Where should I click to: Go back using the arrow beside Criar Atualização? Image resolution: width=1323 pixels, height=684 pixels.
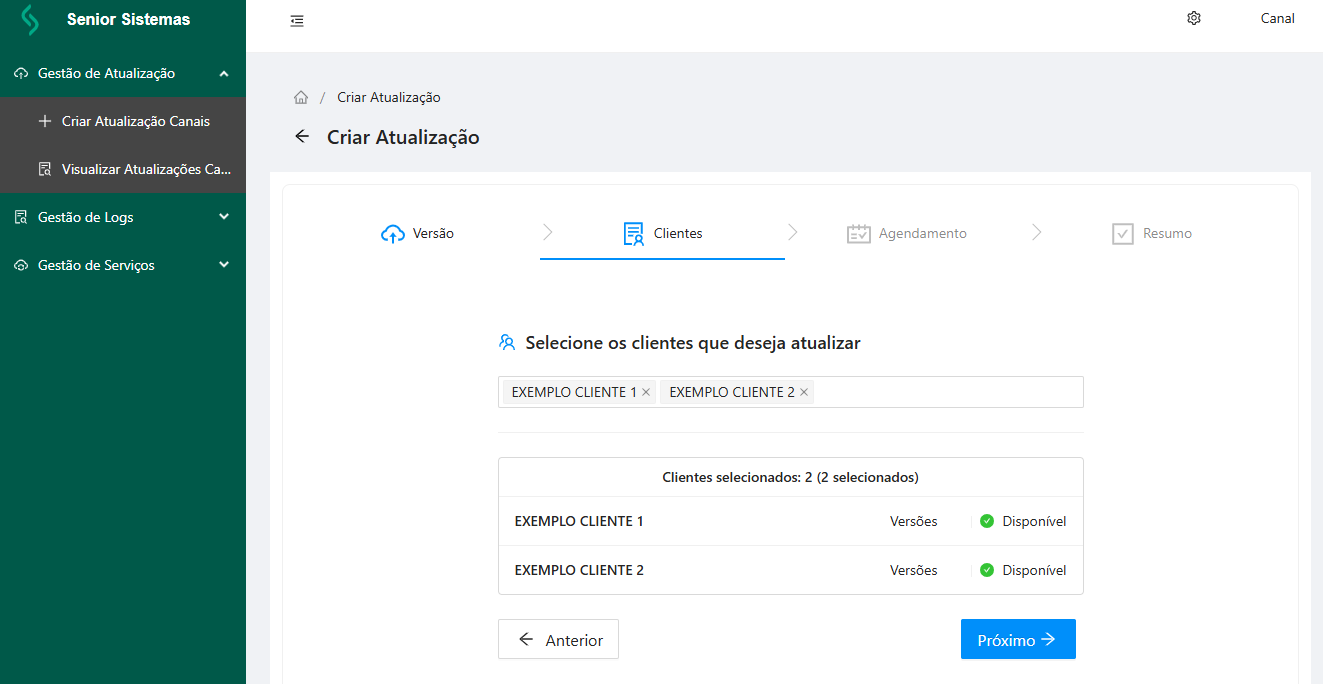pyautogui.click(x=302, y=137)
